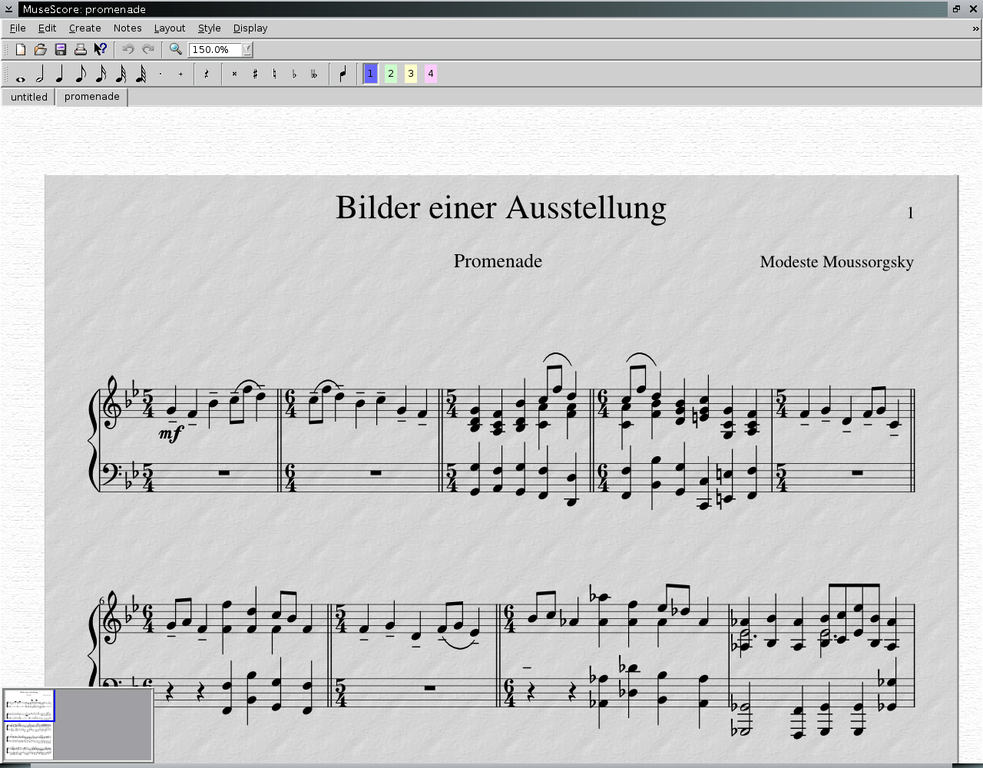The image size is (983, 768).
Task: Click the What's This help icon
Action: pyautogui.click(x=100, y=49)
